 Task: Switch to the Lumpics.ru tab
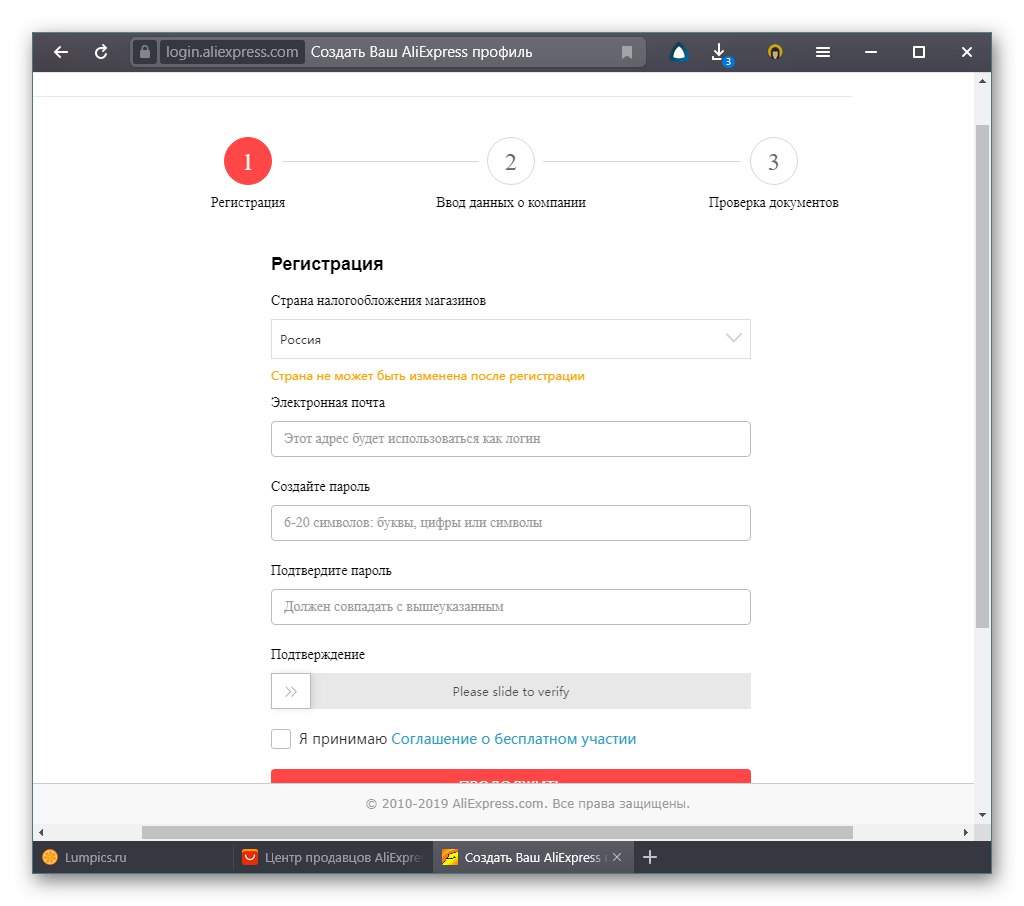[133, 857]
